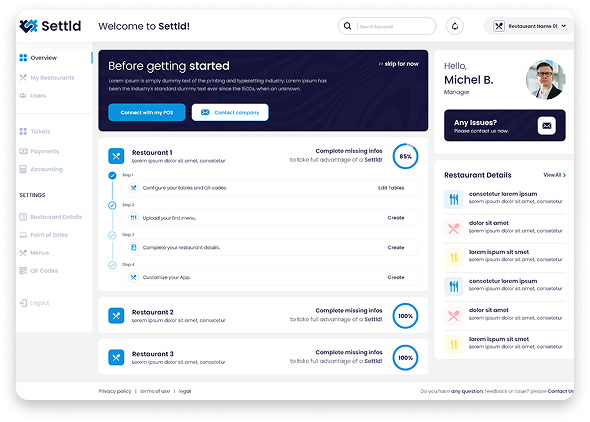This screenshot has height=422, width=590.
Task: Click Contact company button
Action: 230,112
